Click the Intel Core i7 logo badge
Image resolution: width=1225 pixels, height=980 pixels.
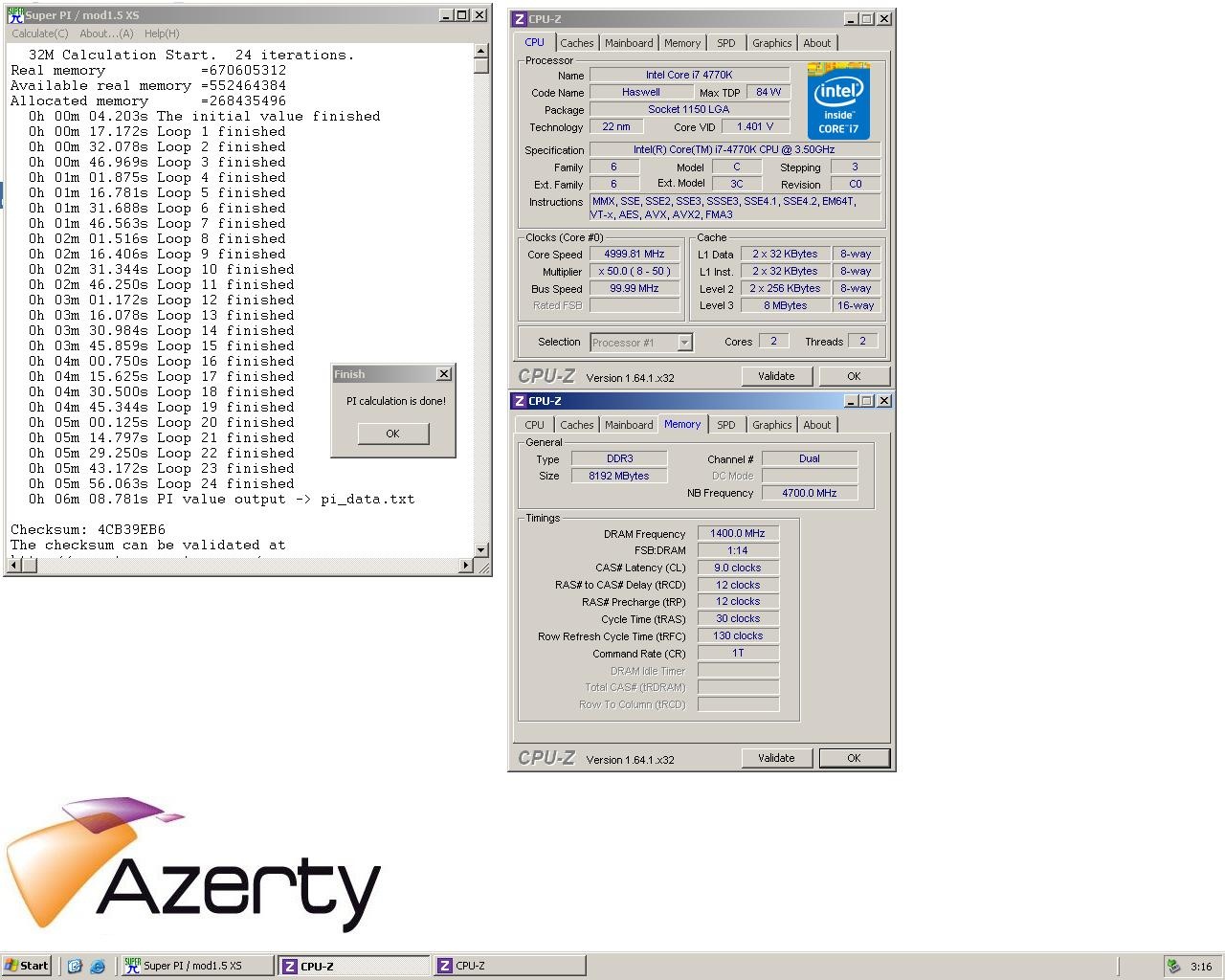coord(838,101)
